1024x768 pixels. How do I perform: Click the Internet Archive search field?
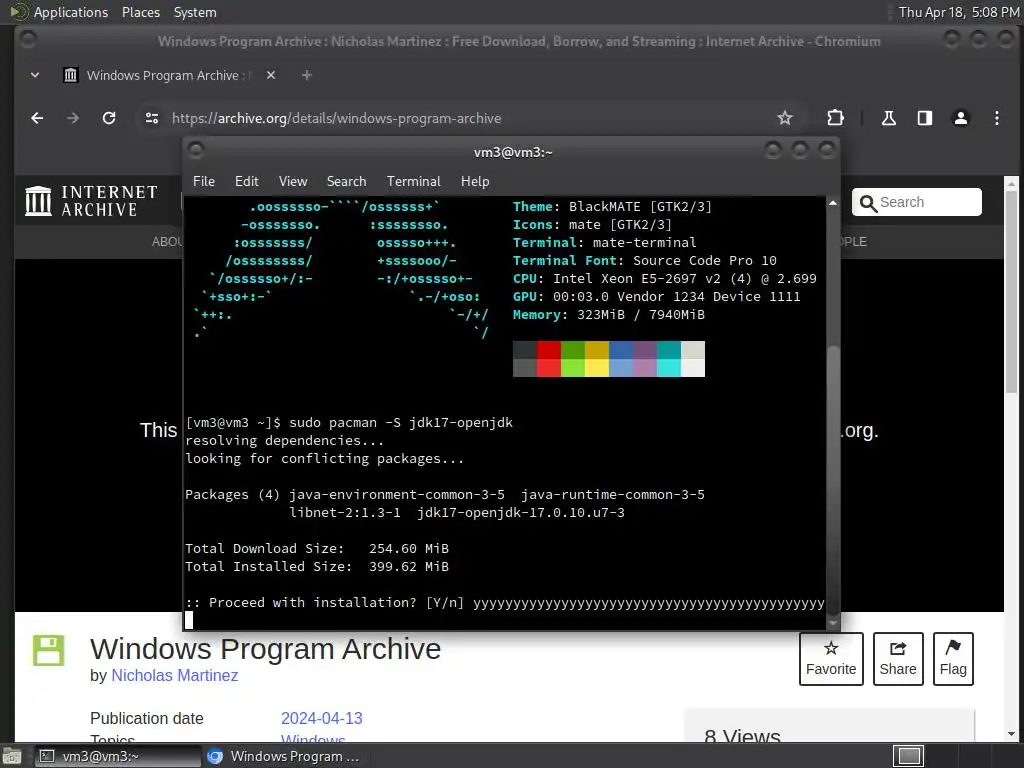[917, 202]
